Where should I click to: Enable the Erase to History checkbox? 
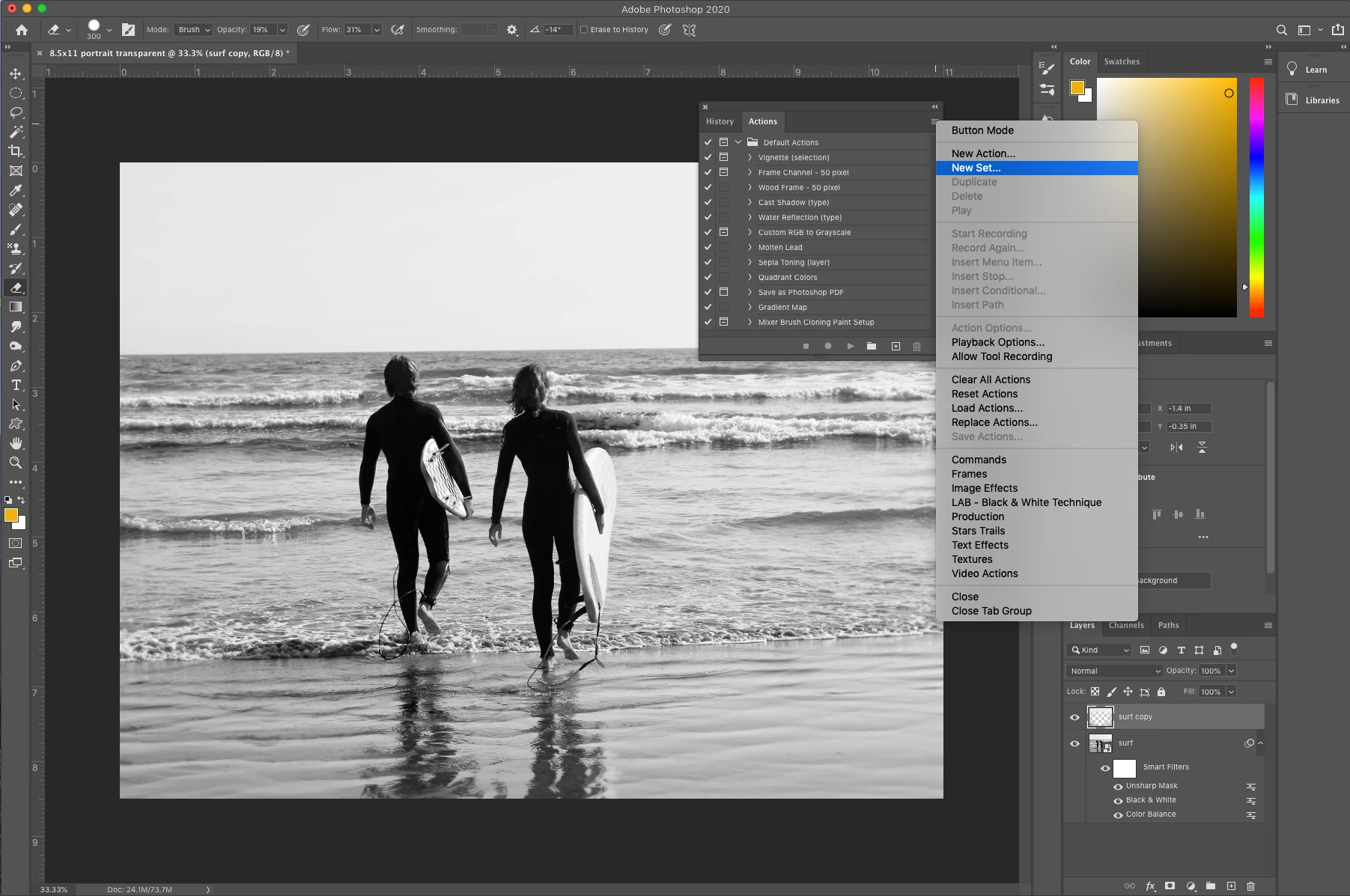584,30
